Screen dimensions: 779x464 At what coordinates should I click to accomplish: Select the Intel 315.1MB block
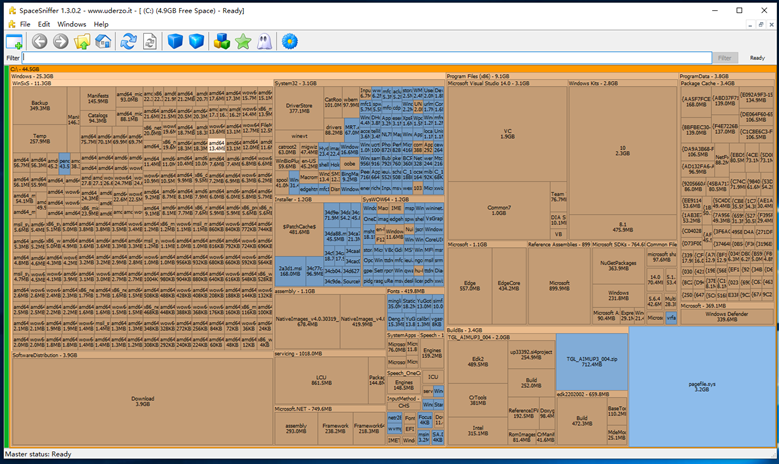[477, 430]
